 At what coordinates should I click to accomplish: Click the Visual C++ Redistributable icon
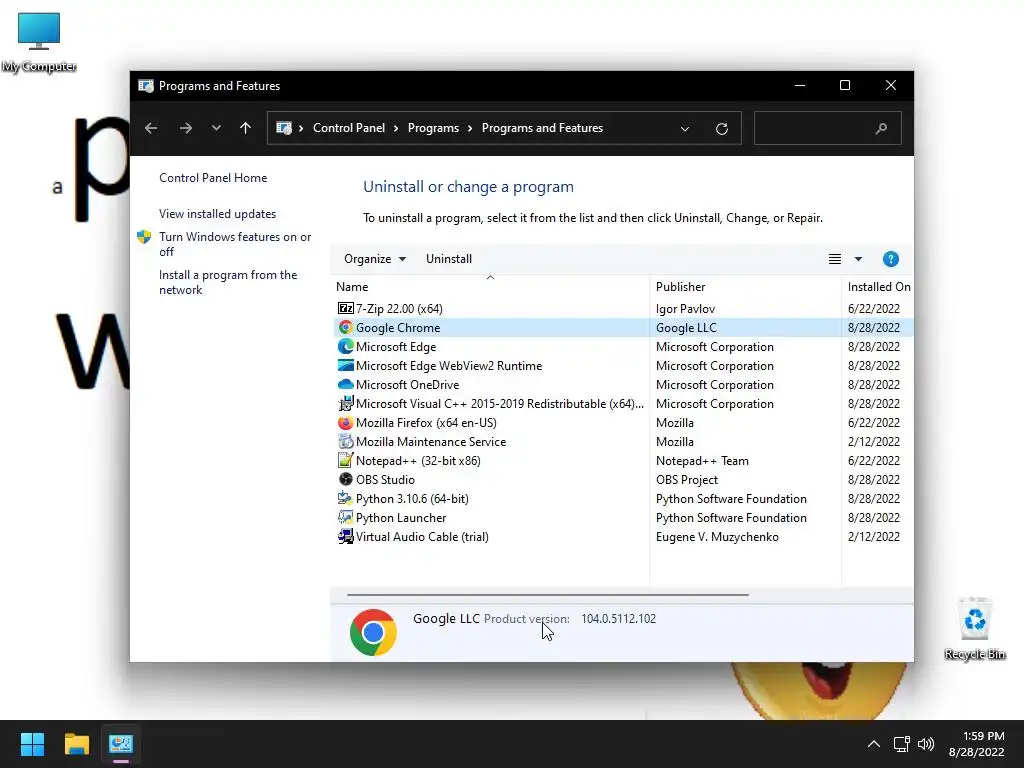click(345, 403)
